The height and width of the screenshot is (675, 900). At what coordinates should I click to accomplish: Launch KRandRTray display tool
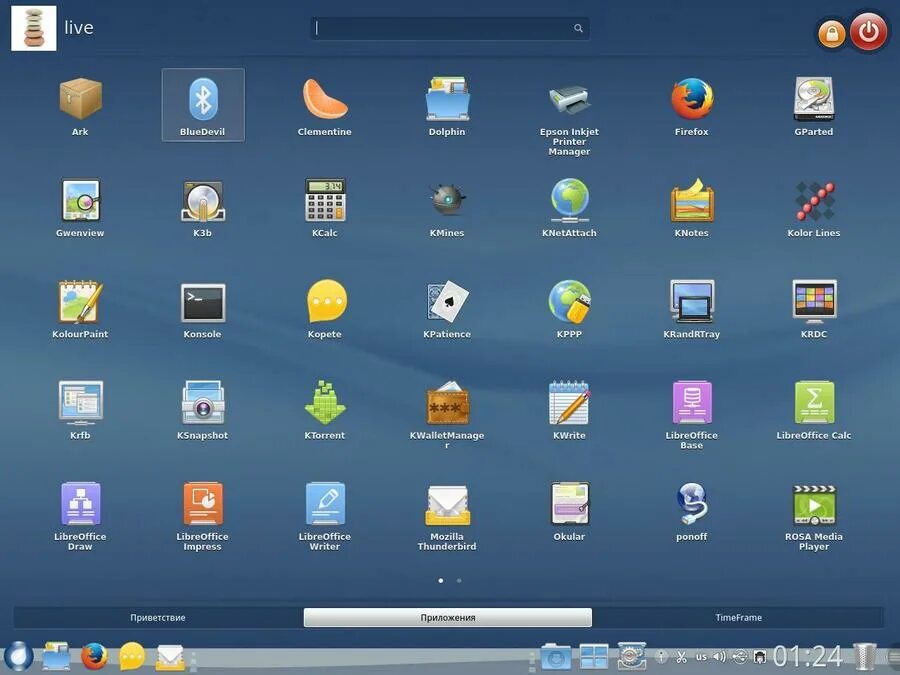[692, 309]
